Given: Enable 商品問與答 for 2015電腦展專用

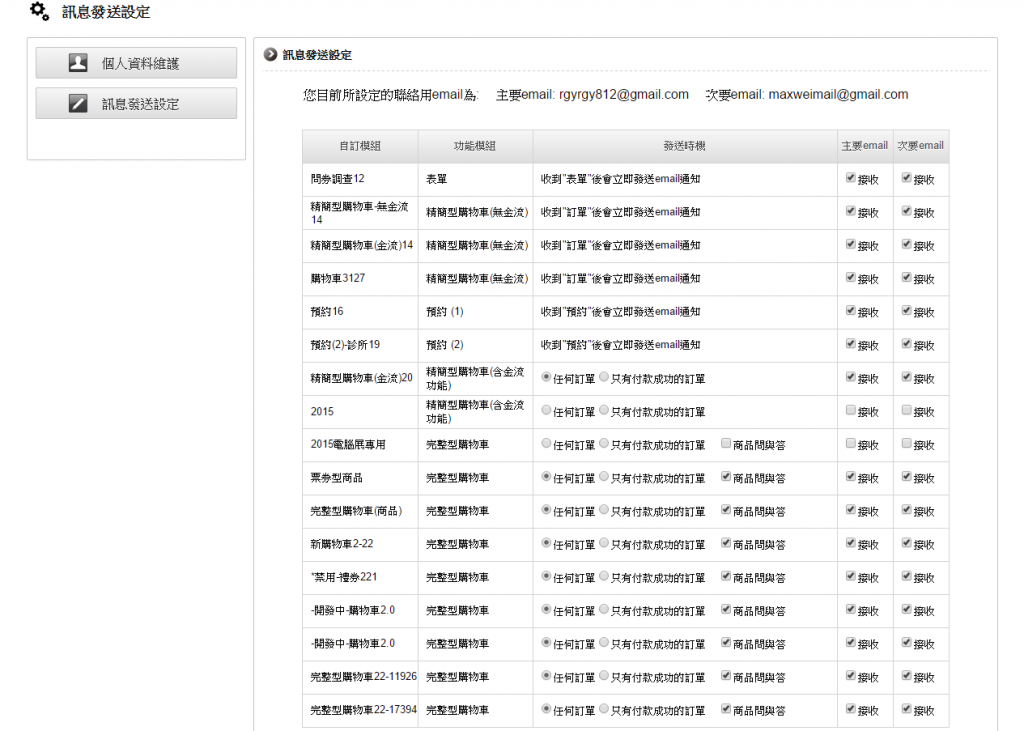Looking at the screenshot, I should (726, 443).
